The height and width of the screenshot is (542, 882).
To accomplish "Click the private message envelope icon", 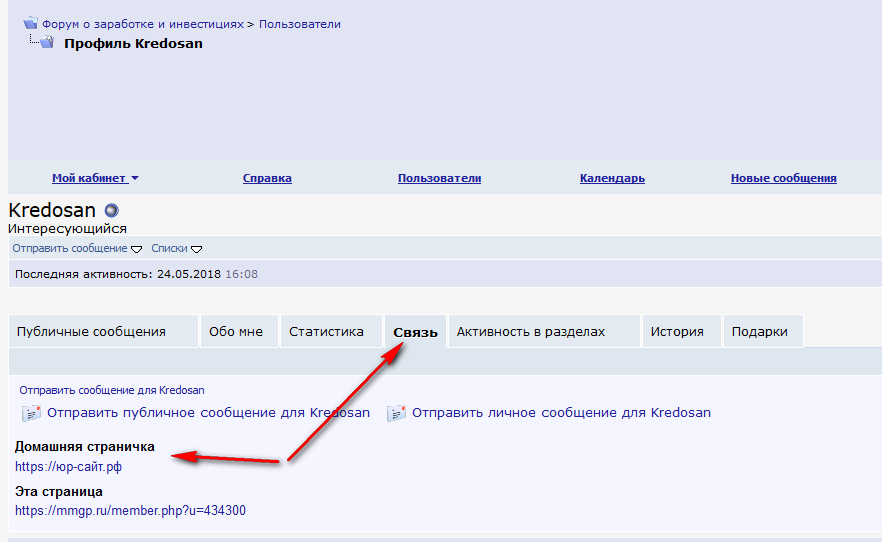I will (x=397, y=413).
